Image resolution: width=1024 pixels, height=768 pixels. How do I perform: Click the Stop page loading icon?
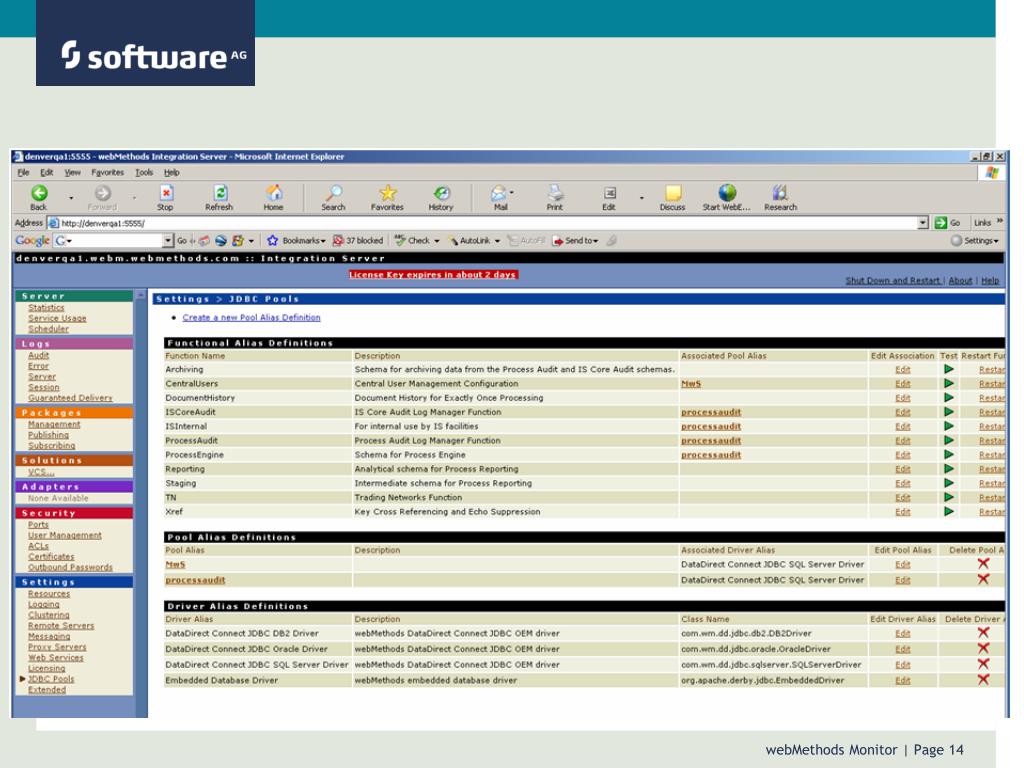(167, 193)
